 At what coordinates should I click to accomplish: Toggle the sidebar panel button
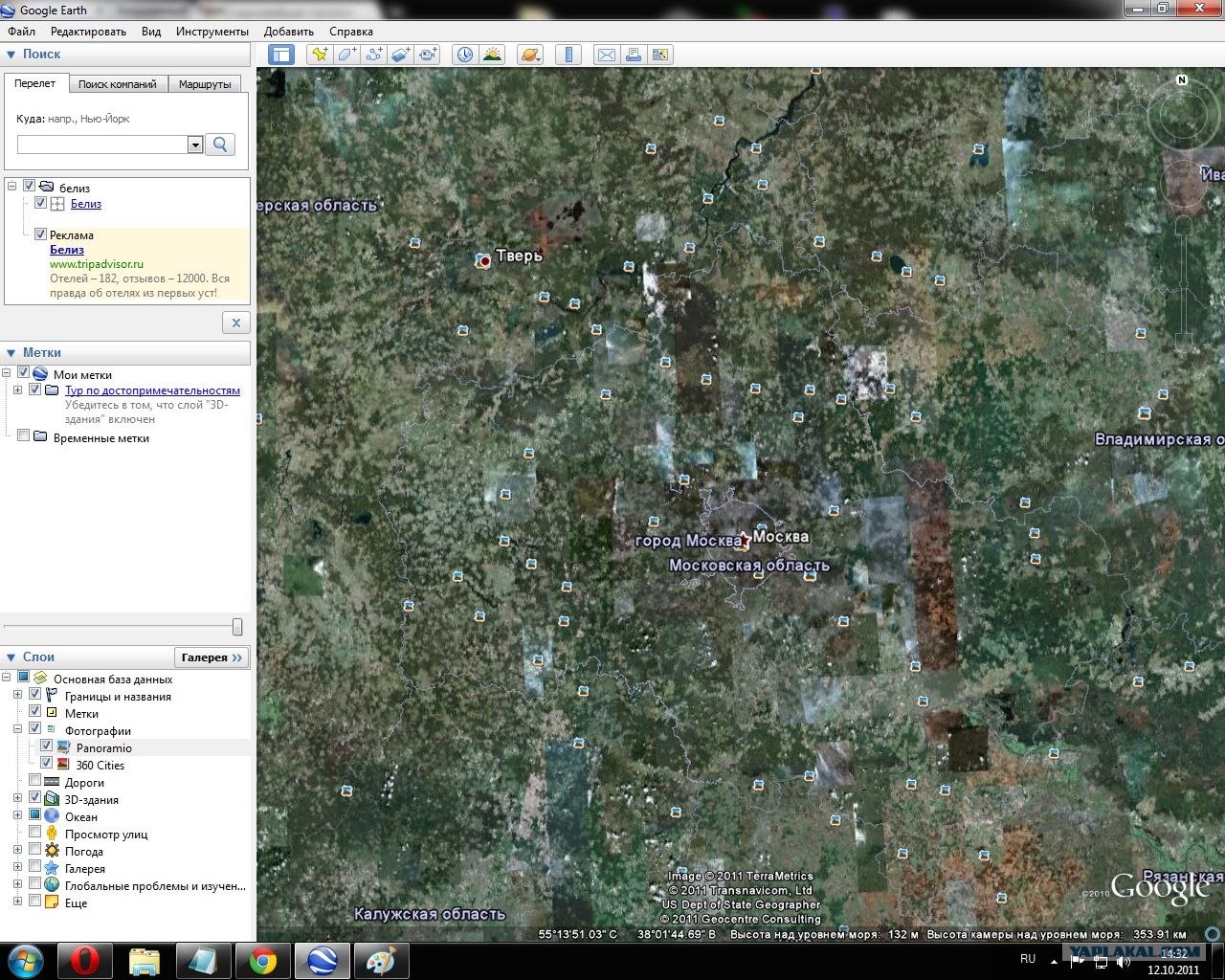click(x=280, y=55)
